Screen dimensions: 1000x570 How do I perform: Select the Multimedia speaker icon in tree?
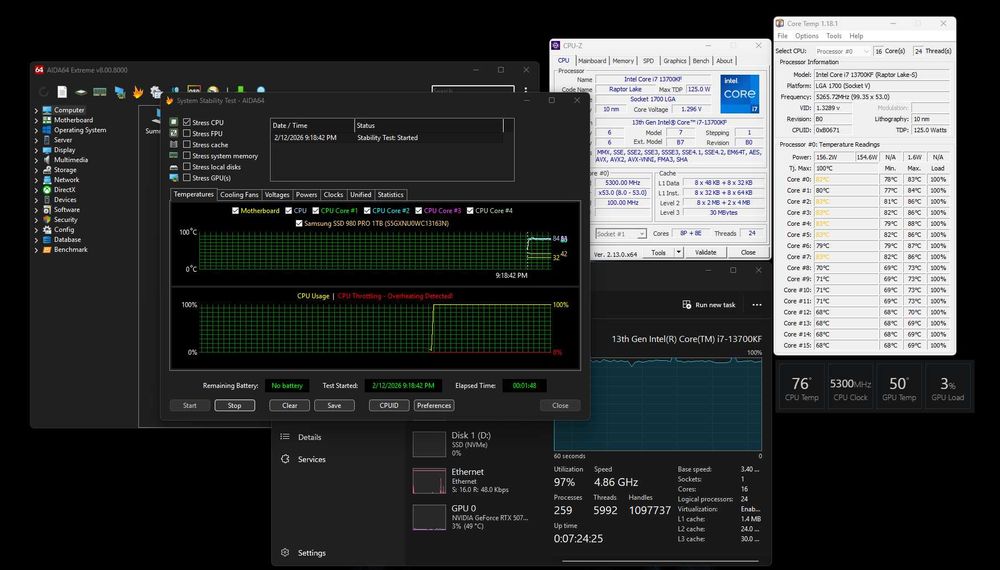point(47,160)
